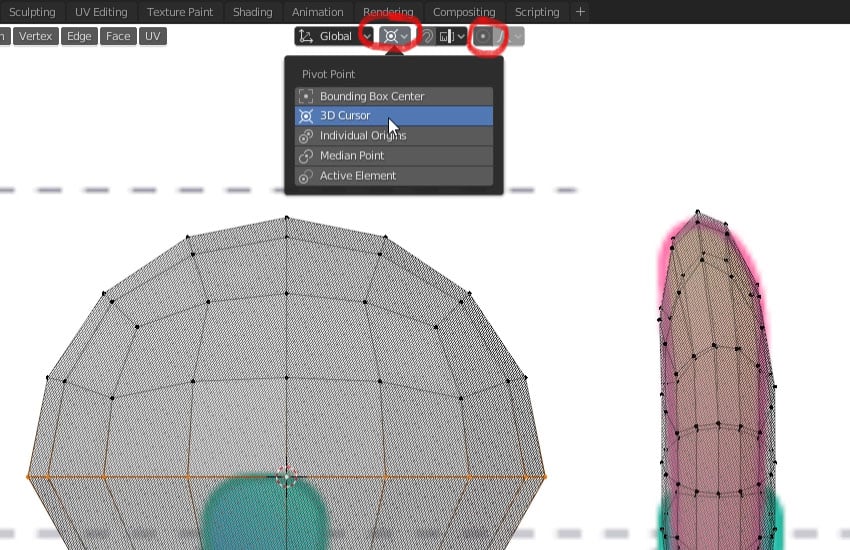850x550 pixels.
Task: Open the Pivot Point dropdown in header
Action: pos(396,36)
